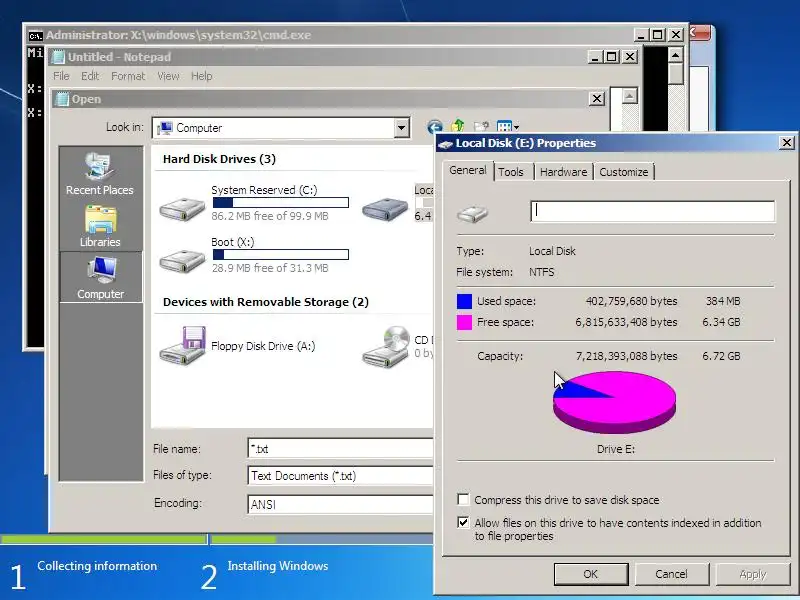
Task: Click the Open dialog title icon
Action: [x=62, y=98]
